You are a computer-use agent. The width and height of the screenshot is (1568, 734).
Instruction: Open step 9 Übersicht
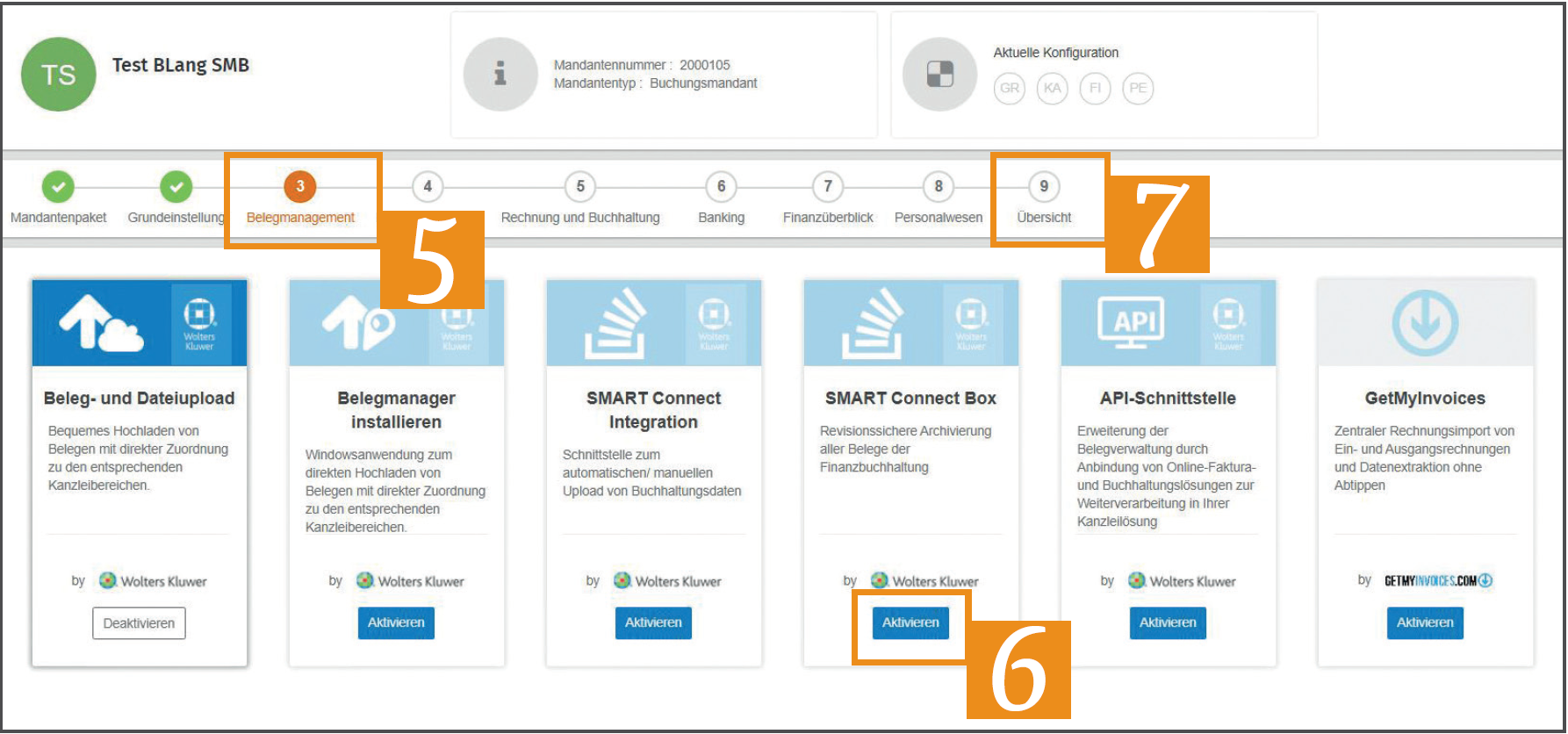click(1044, 186)
